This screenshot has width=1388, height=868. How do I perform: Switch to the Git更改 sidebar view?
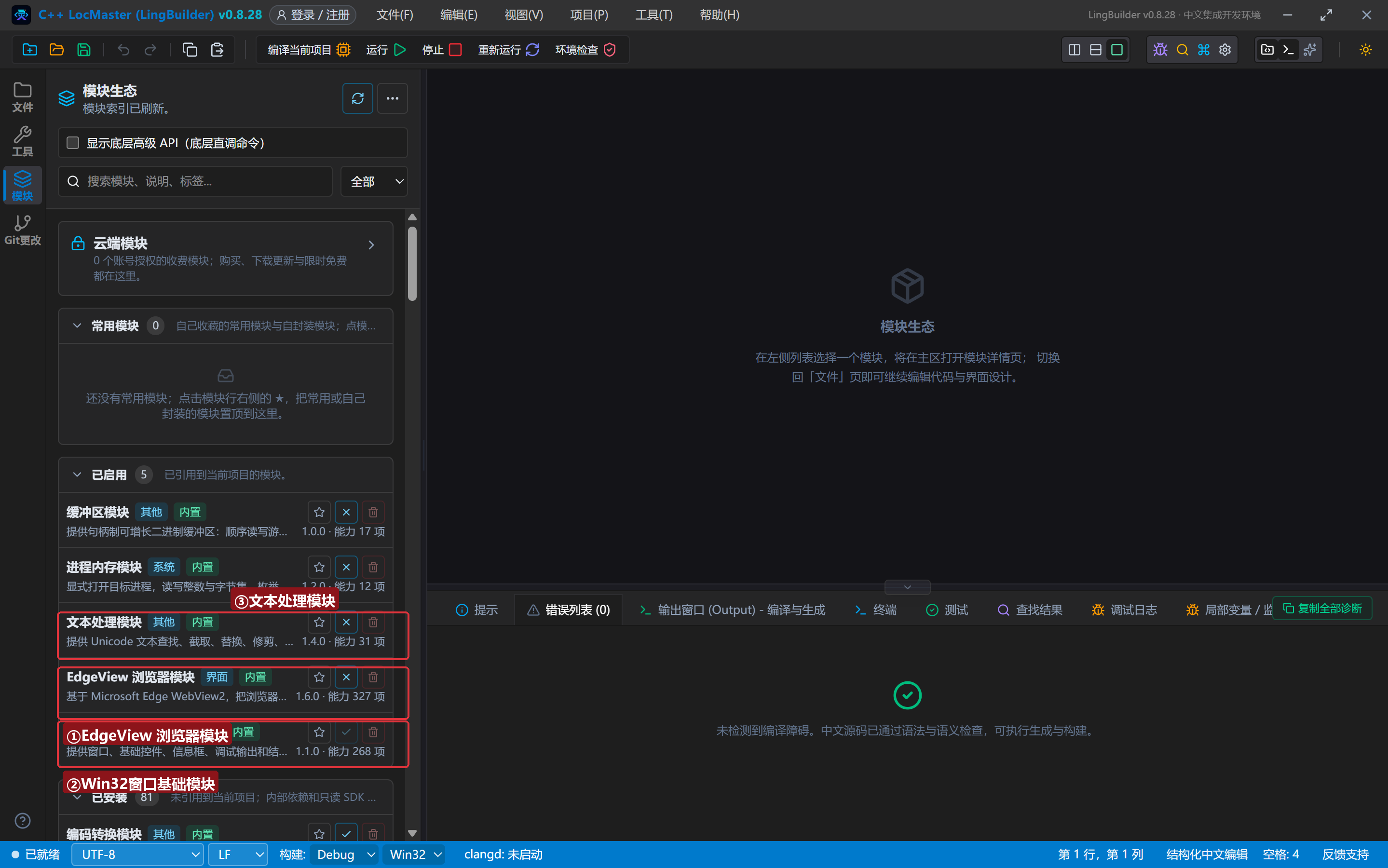22,230
